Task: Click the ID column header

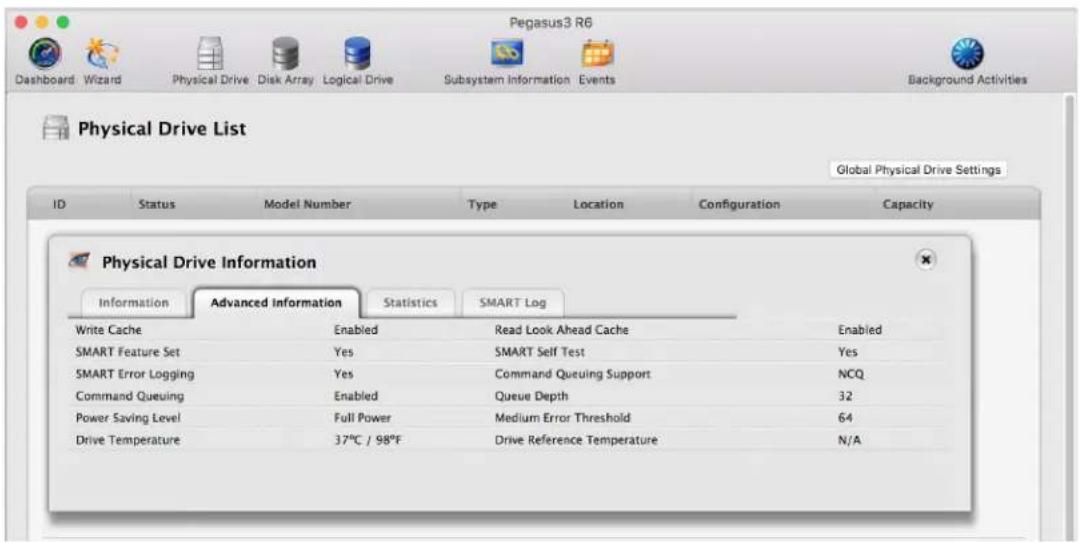Action: (59, 204)
